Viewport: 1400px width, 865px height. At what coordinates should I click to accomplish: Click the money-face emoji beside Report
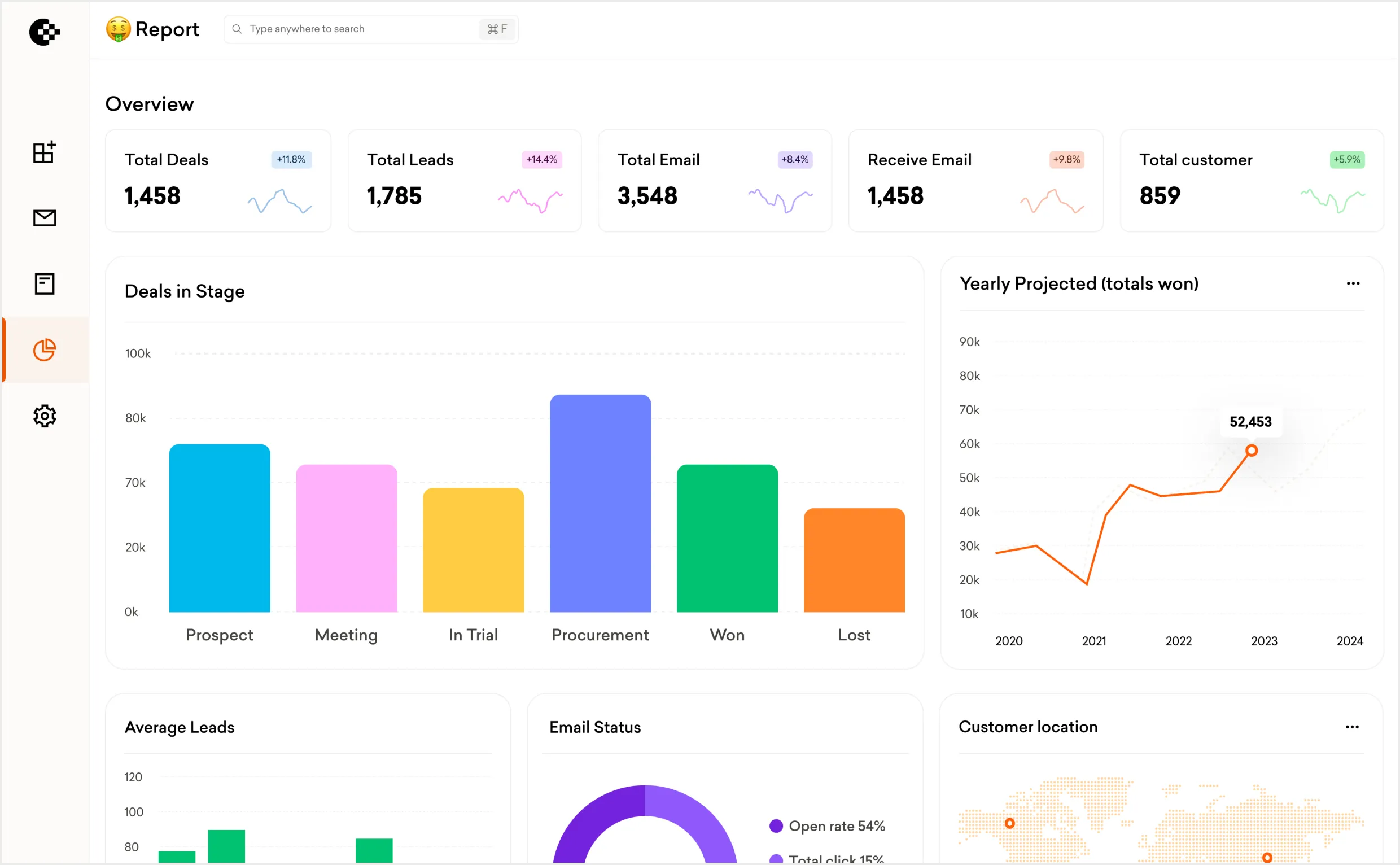pos(119,29)
